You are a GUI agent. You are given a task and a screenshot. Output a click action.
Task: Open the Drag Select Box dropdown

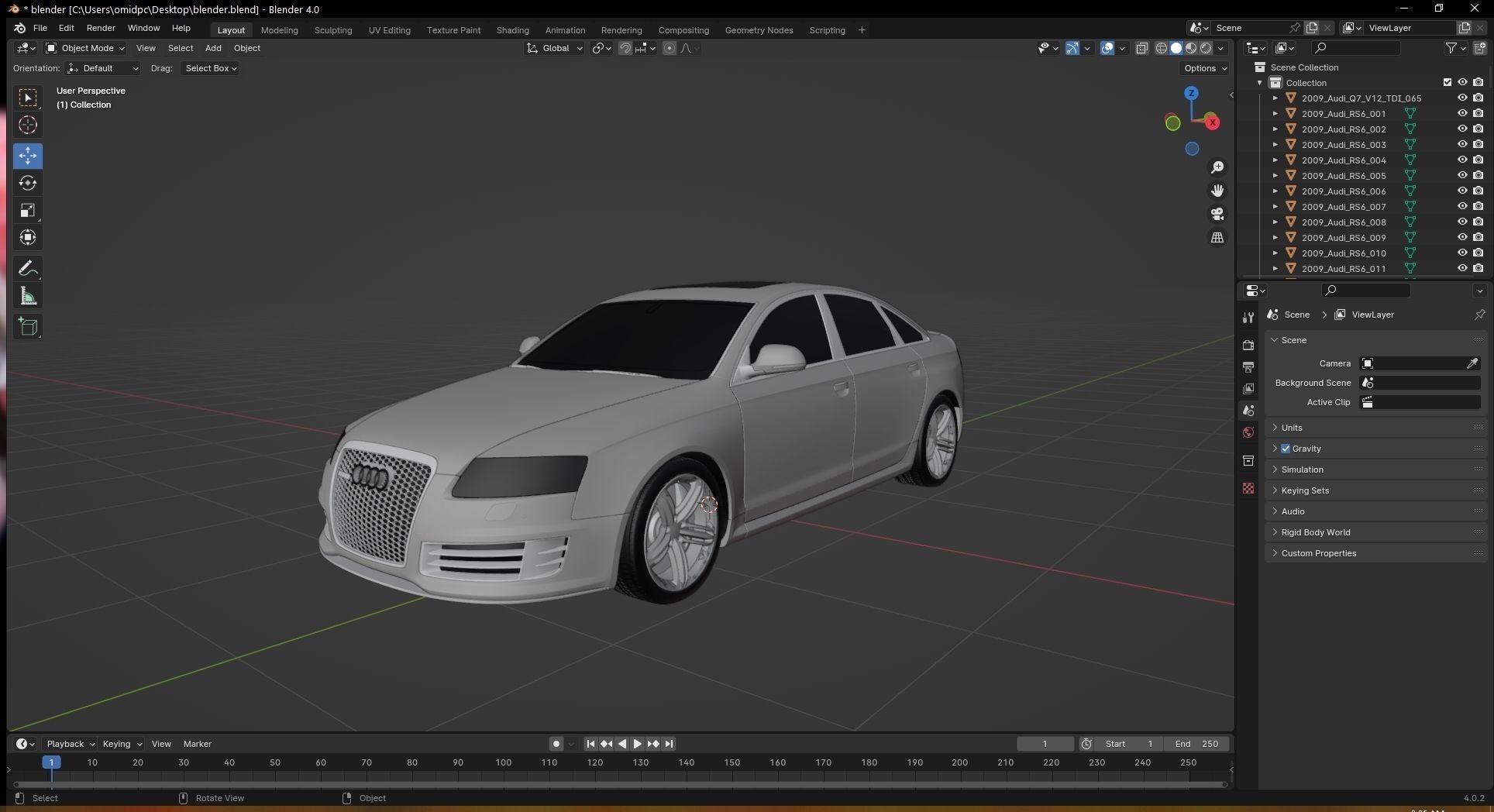[x=210, y=68]
